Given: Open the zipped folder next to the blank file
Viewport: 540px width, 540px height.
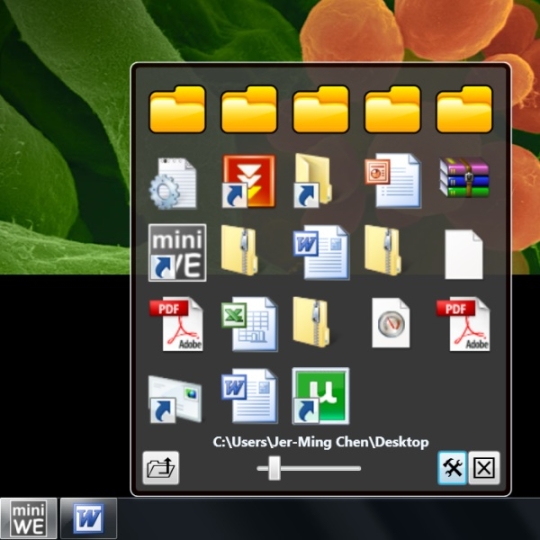Looking at the screenshot, I should 383,250.
